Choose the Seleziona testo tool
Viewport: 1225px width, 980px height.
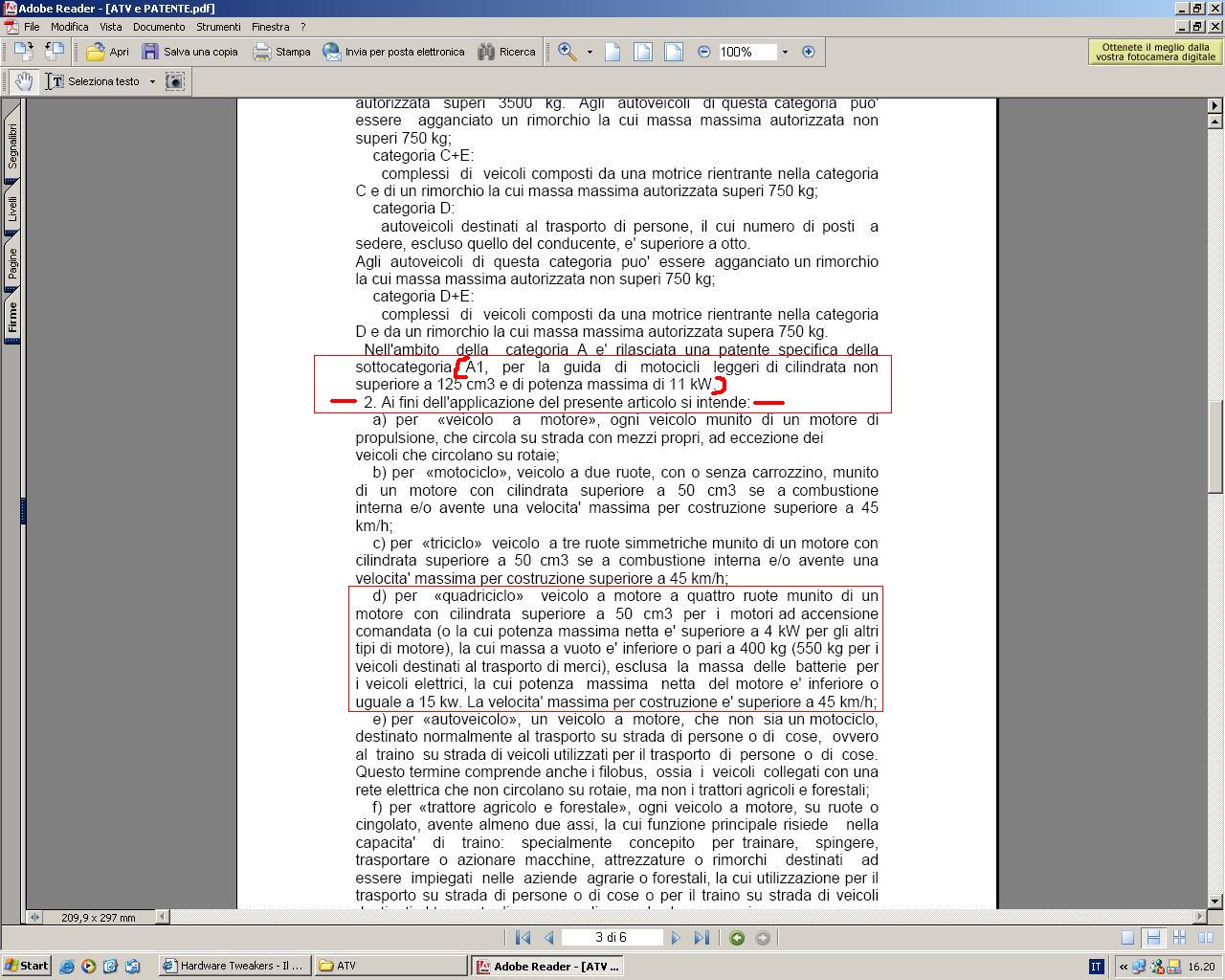point(94,81)
